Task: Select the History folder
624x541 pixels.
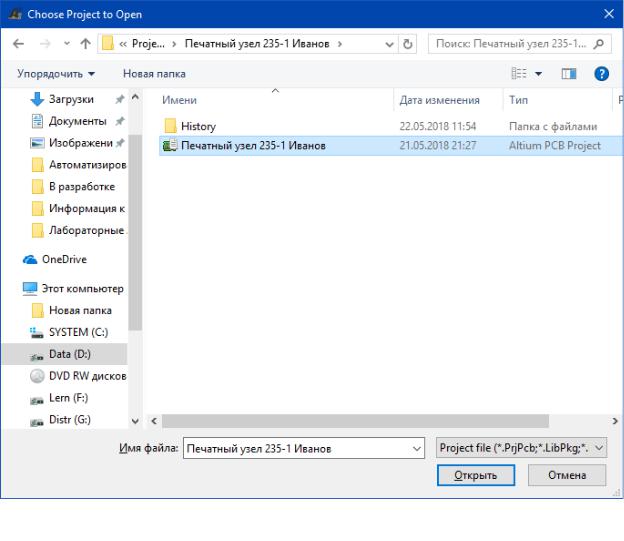Action: click(x=198, y=127)
